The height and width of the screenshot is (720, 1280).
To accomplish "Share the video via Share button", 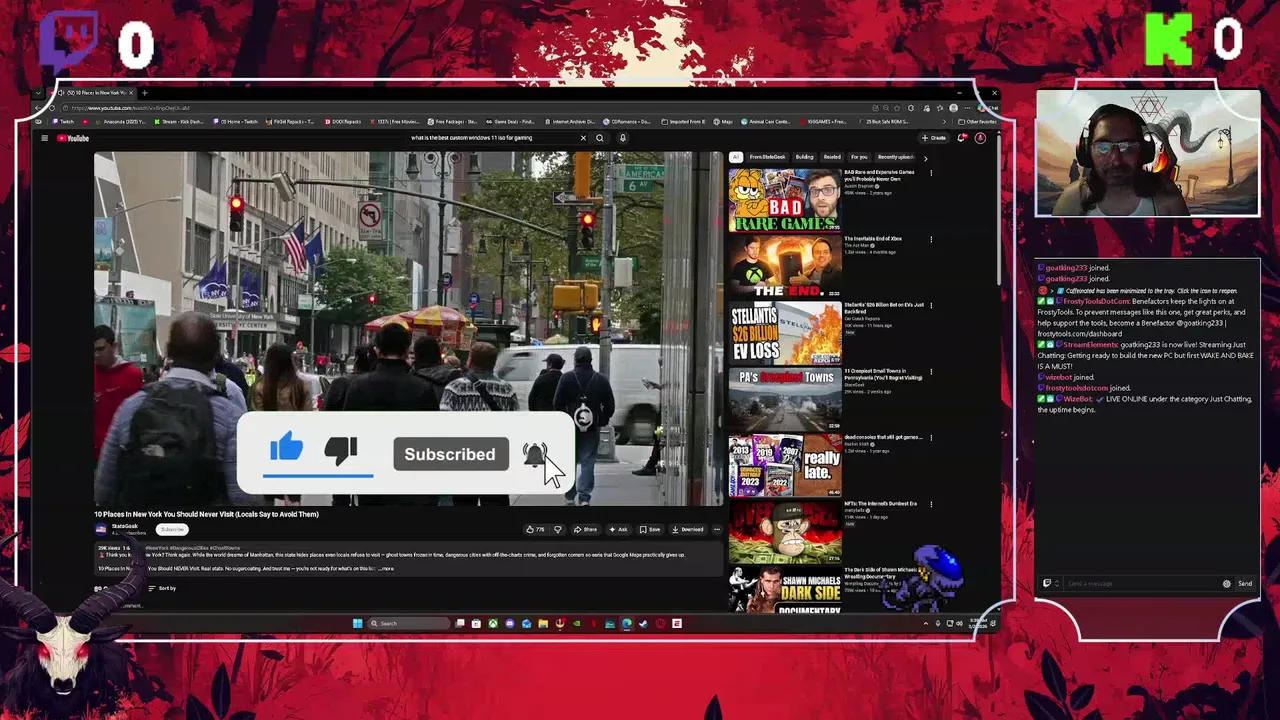I will coord(586,529).
